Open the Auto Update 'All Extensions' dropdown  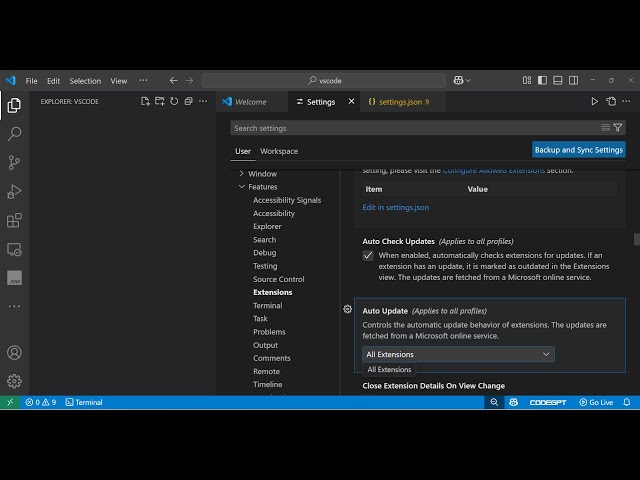coord(458,354)
